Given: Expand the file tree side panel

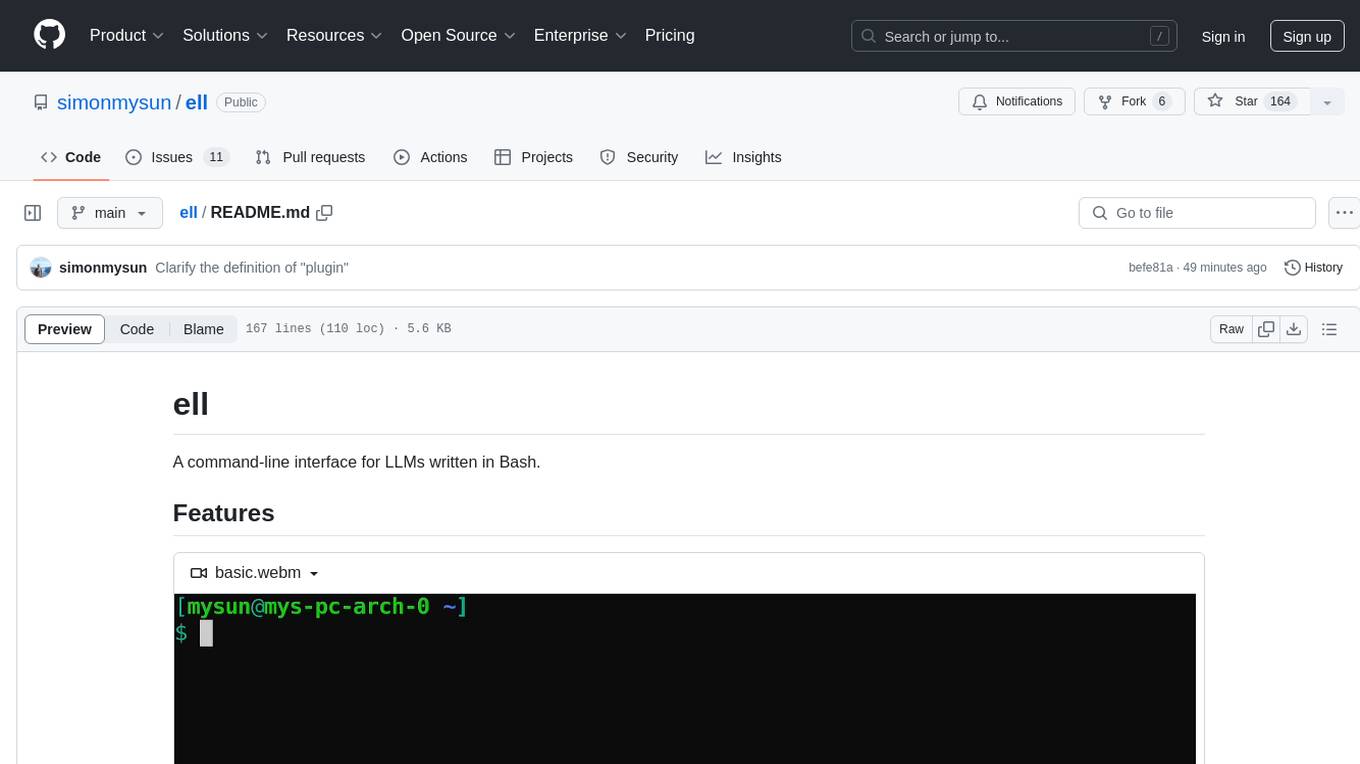Looking at the screenshot, I should click(33, 213).
